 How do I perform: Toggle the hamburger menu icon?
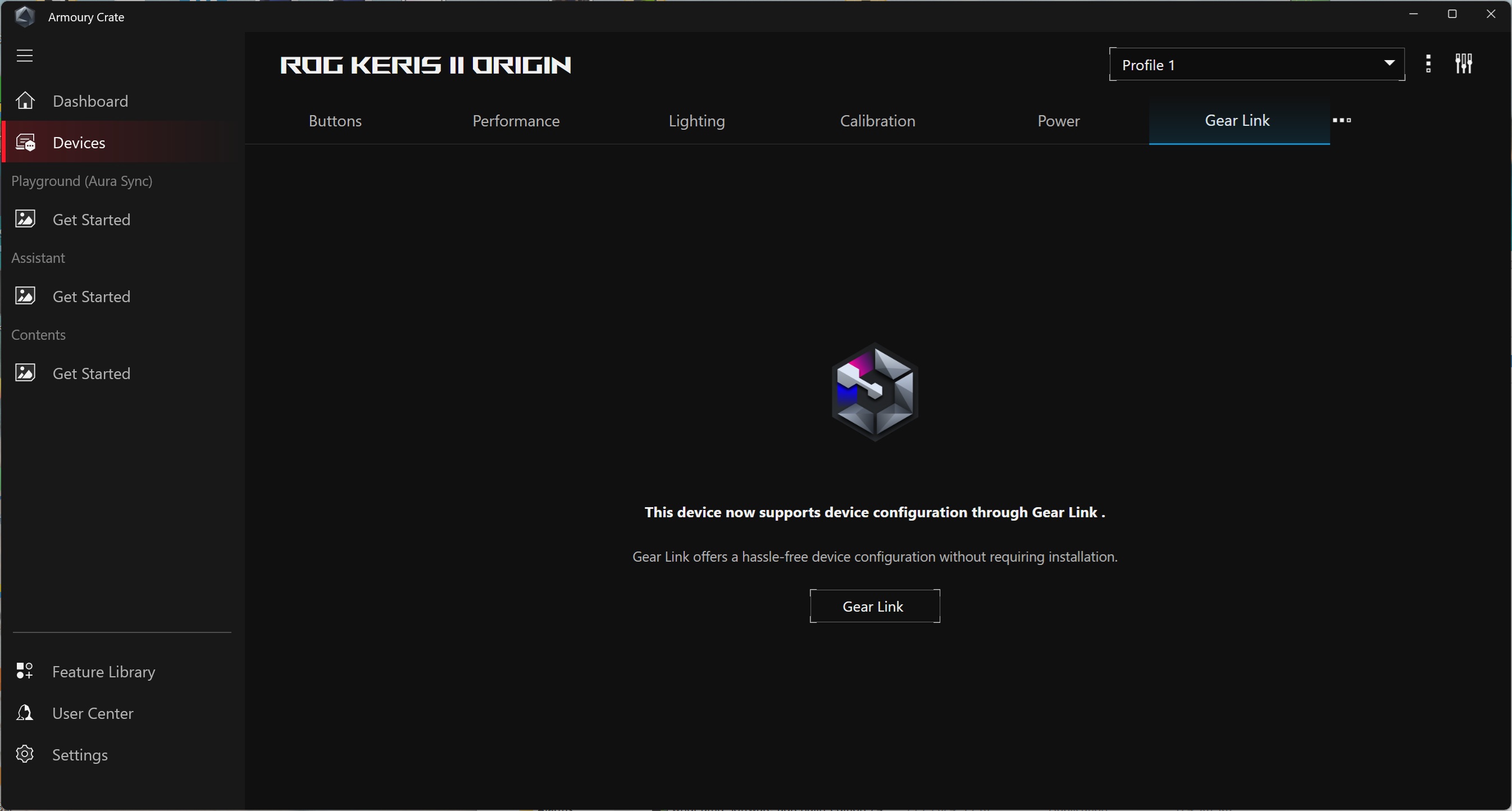(x=24, y=56)
